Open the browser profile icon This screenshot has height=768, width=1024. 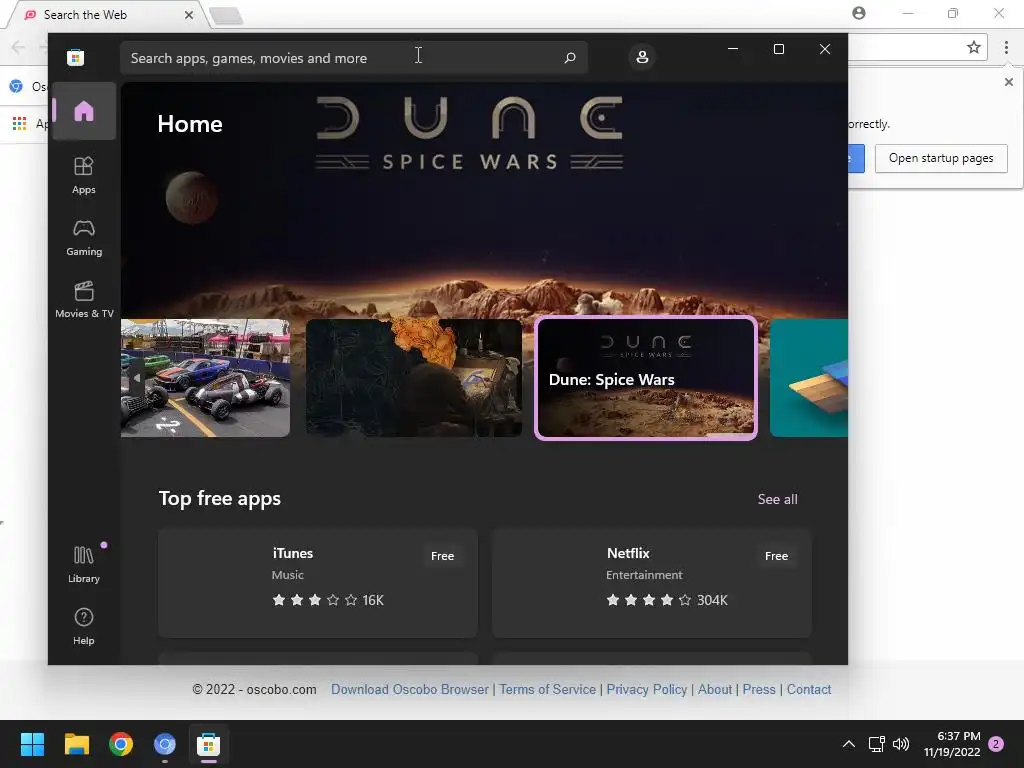[x=859, y=13]
